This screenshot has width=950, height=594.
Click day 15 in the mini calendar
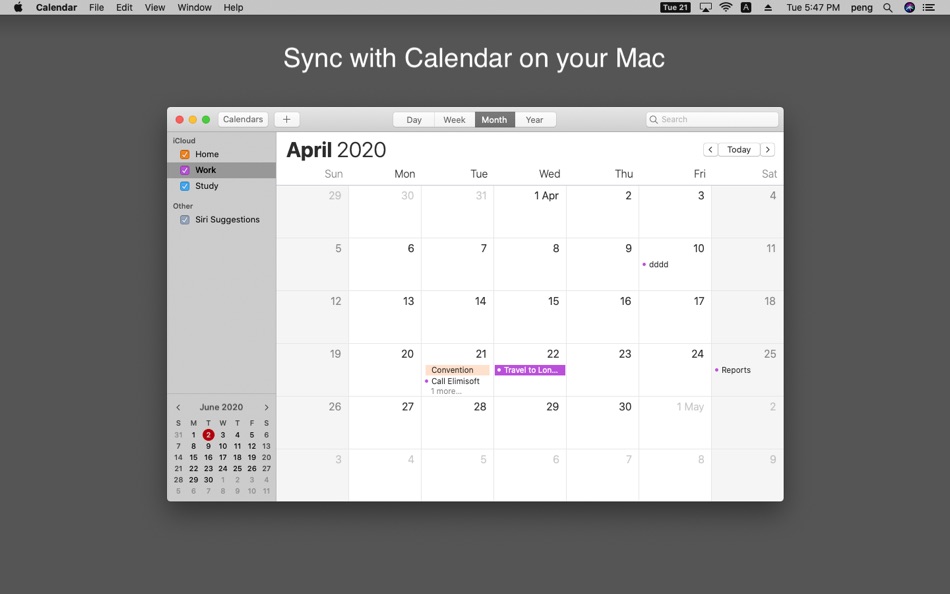coord(193,458)
